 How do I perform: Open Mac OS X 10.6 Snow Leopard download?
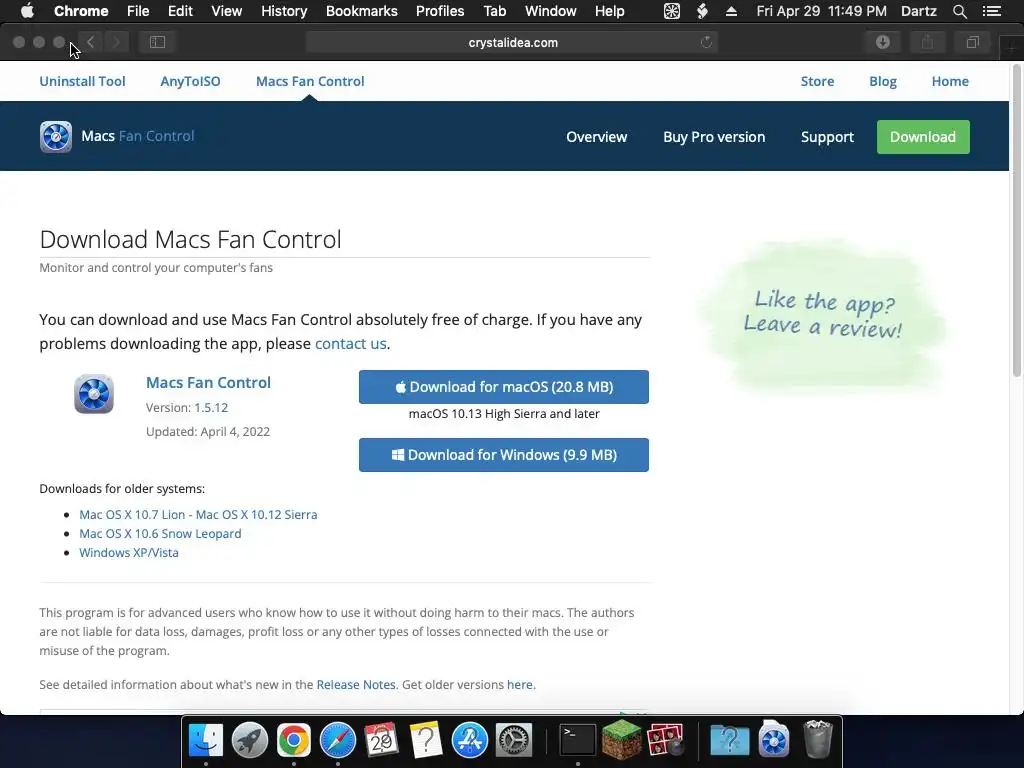click(160, 534)
